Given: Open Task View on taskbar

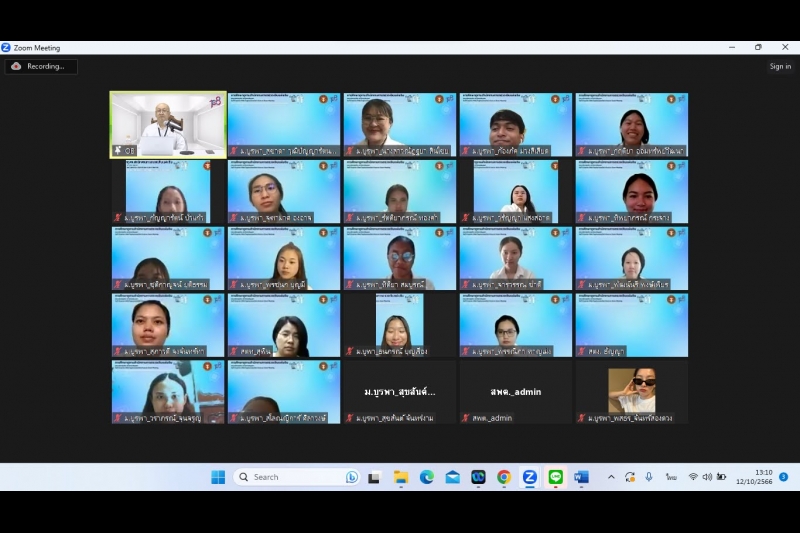Looking at the screenshot, I should click(374, 477).
